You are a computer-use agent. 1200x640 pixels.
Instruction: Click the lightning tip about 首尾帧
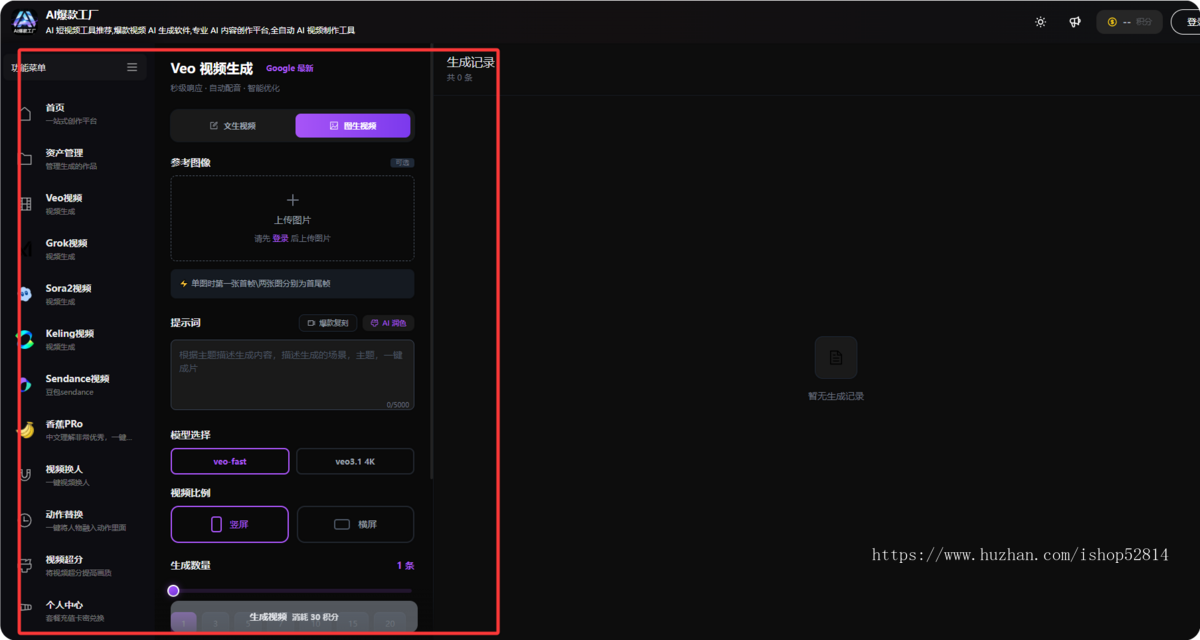tap(292, 283)
